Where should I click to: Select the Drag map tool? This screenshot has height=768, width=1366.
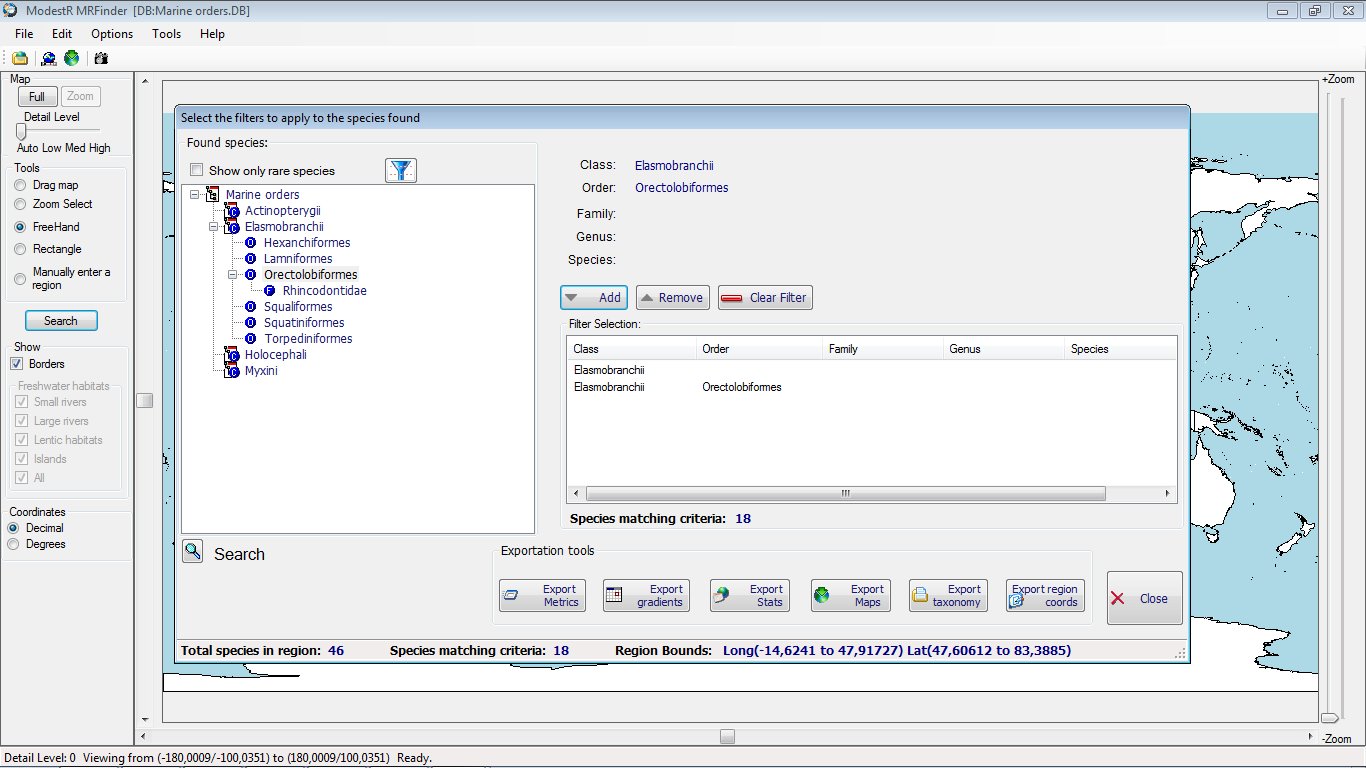pyautogui.click(x=20, y=185)
